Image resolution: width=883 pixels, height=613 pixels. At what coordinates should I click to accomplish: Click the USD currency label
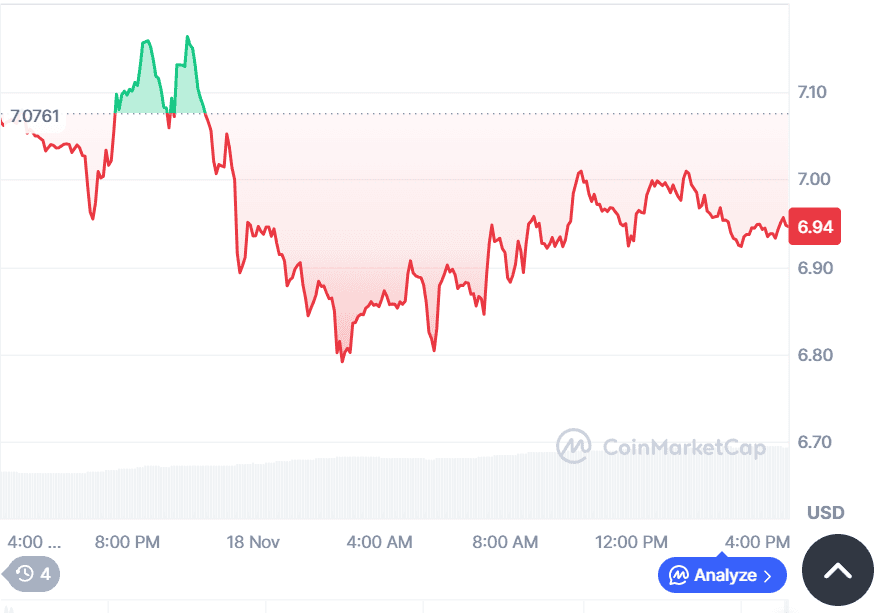[826, 513]
